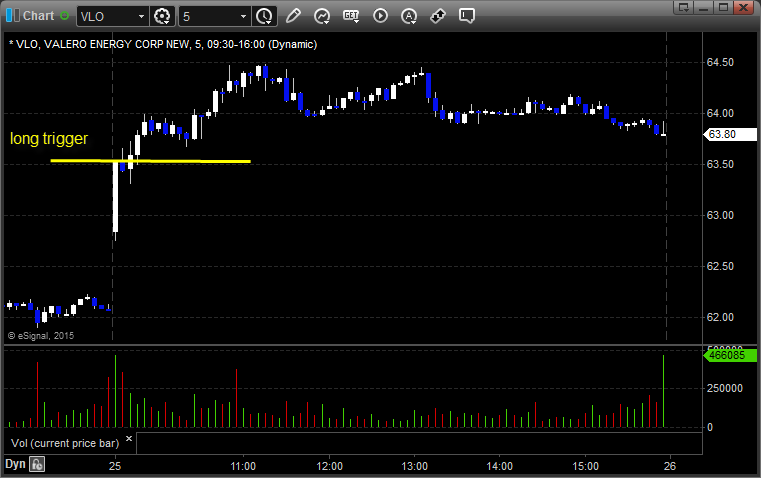Screen dimensions: 761x478
Task: Maximize the chart window
Action: pyautogui.click(x=723, y=7)
